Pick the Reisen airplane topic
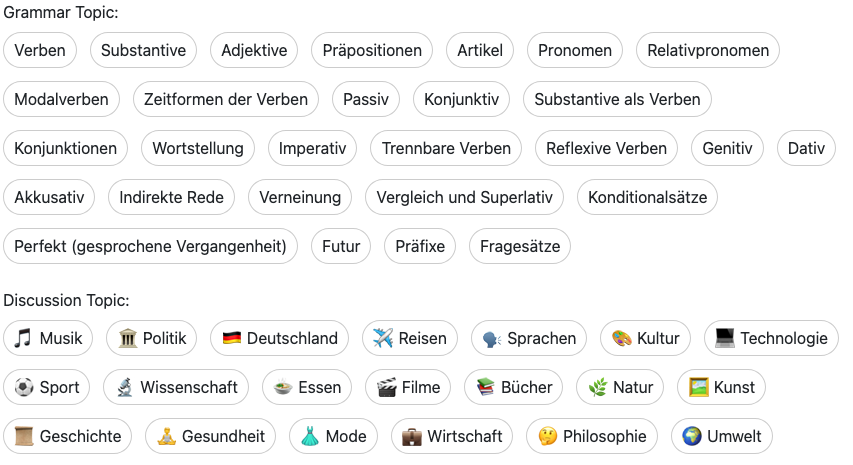This screenshot has height=465, width=853. click(409, 338)
